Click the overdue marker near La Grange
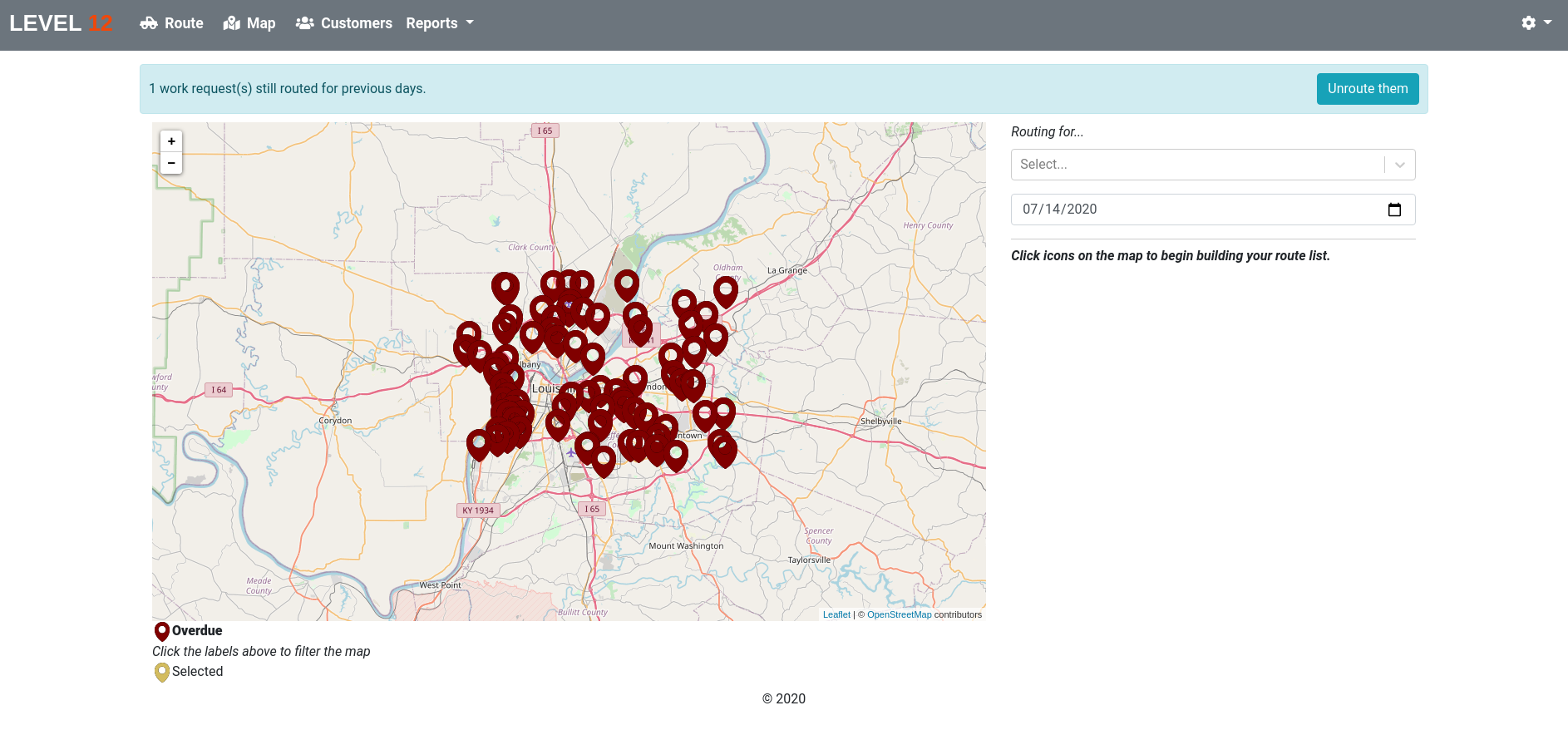This screenshot has width=1568, height=730. [x=726, y=290]
